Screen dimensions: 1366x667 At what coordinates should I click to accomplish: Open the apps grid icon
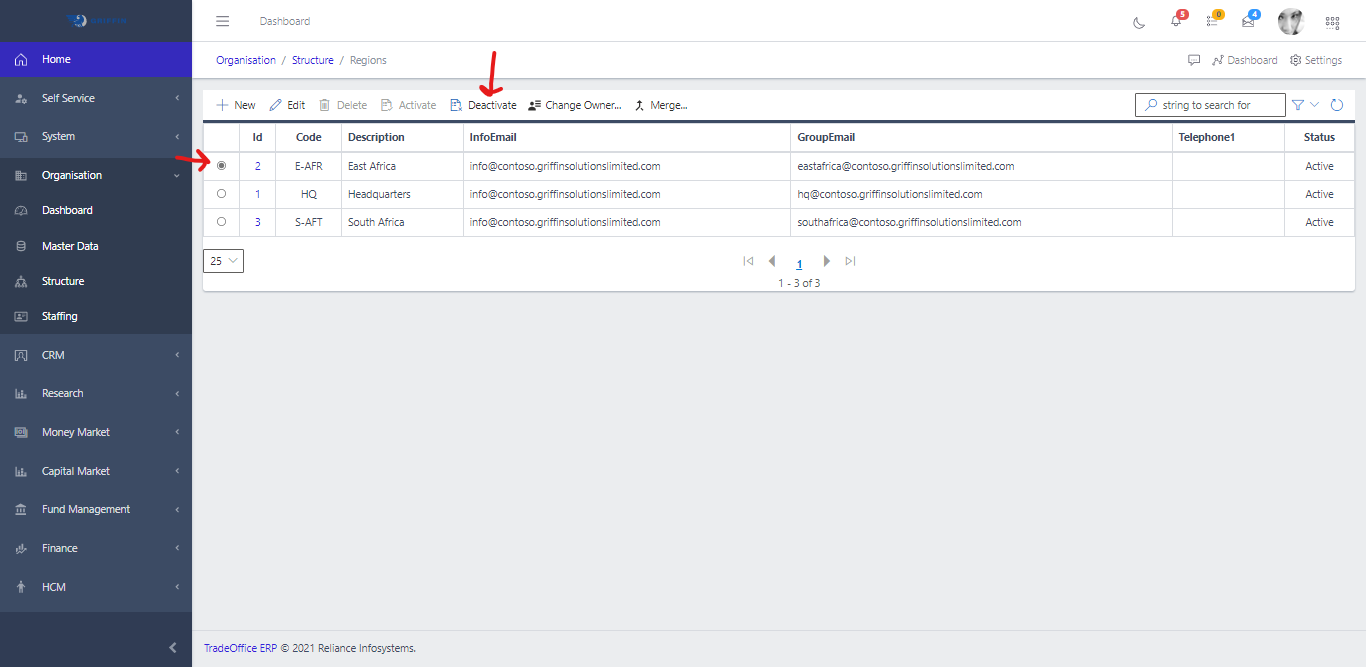click(x=1332, y=22)
